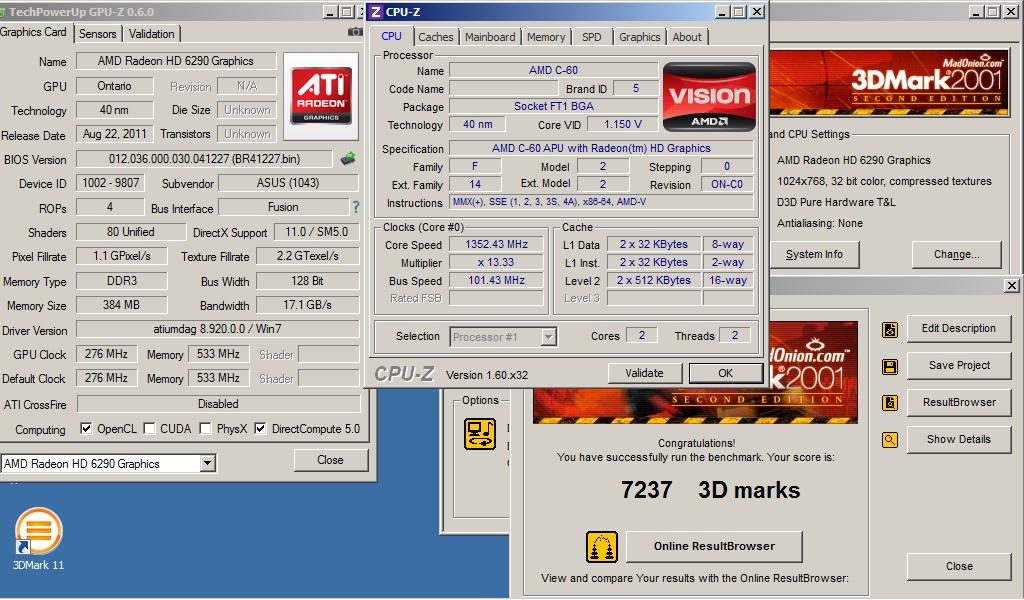The image size is (1024, 600).
Task: Click the Bus Speed value 101.43 MHz
Action: pos(496,280)
